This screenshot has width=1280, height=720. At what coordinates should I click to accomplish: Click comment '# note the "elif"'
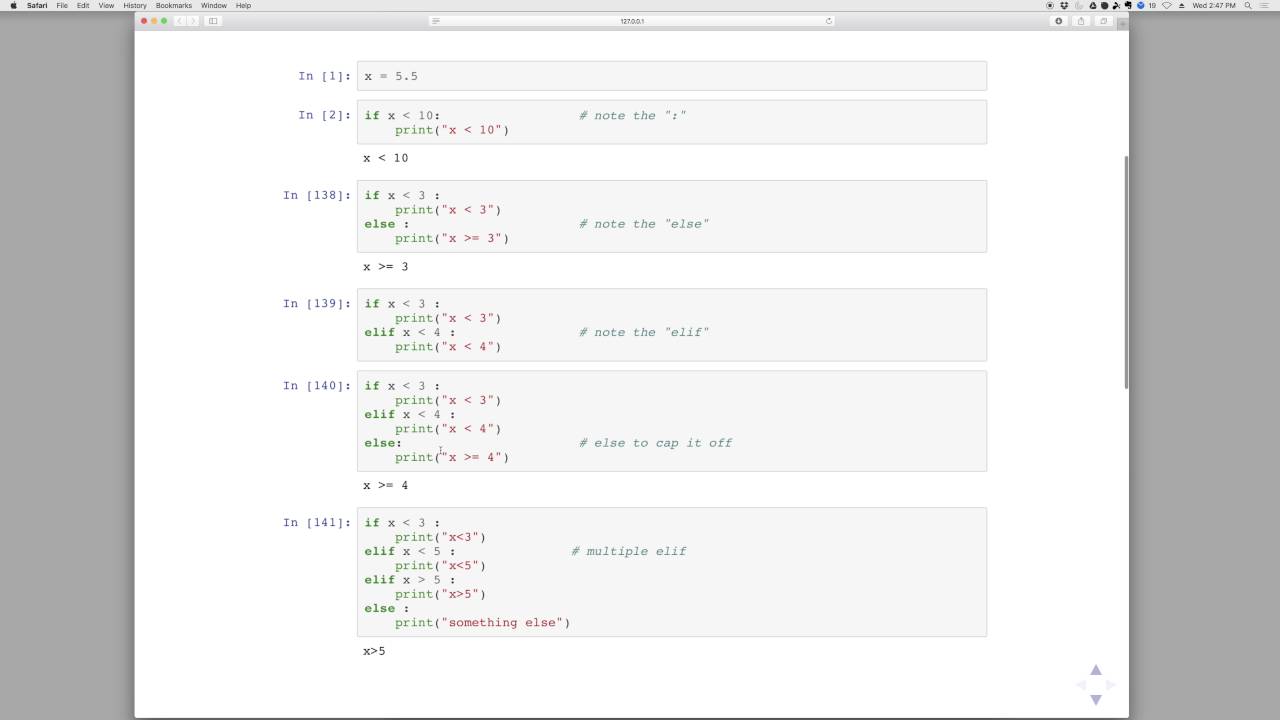click(x=644, y=332)
